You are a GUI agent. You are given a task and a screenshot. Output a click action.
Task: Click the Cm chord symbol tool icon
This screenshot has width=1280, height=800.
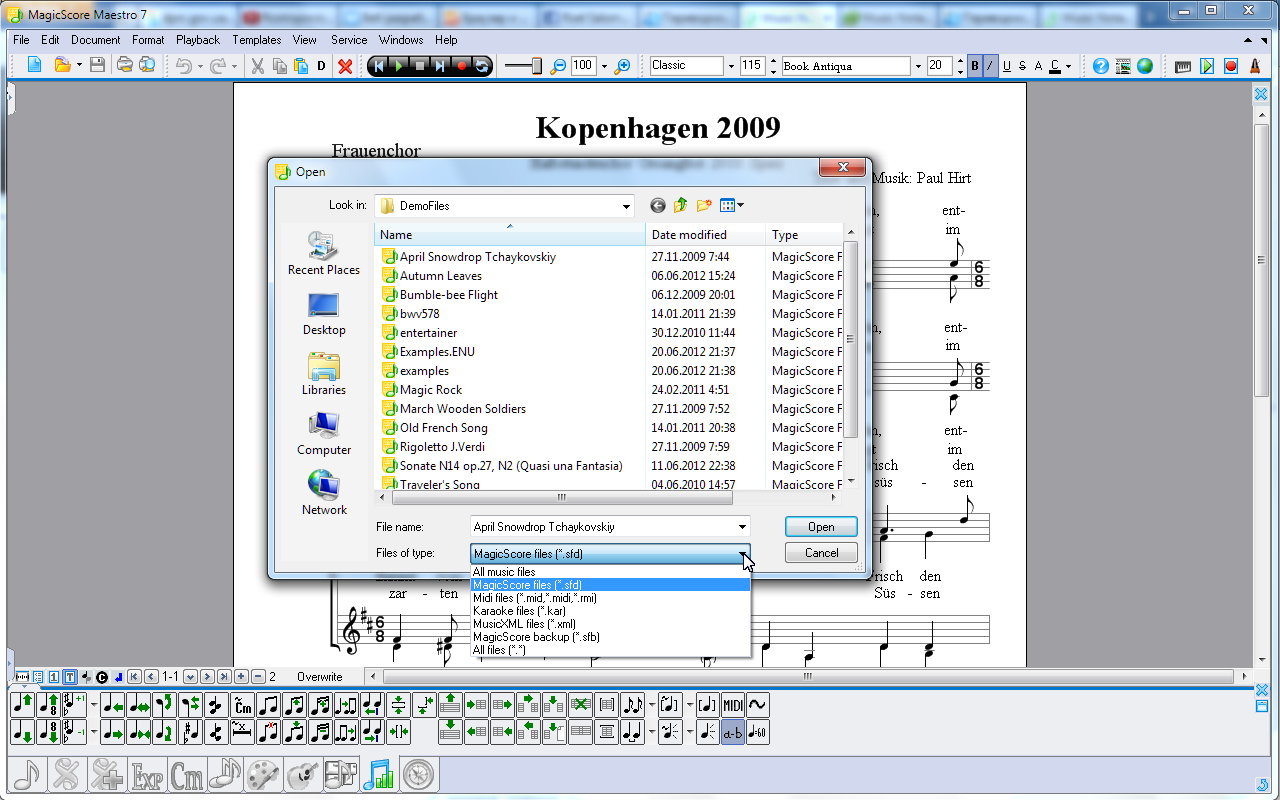pyautogui.click(x=242, y=705)
